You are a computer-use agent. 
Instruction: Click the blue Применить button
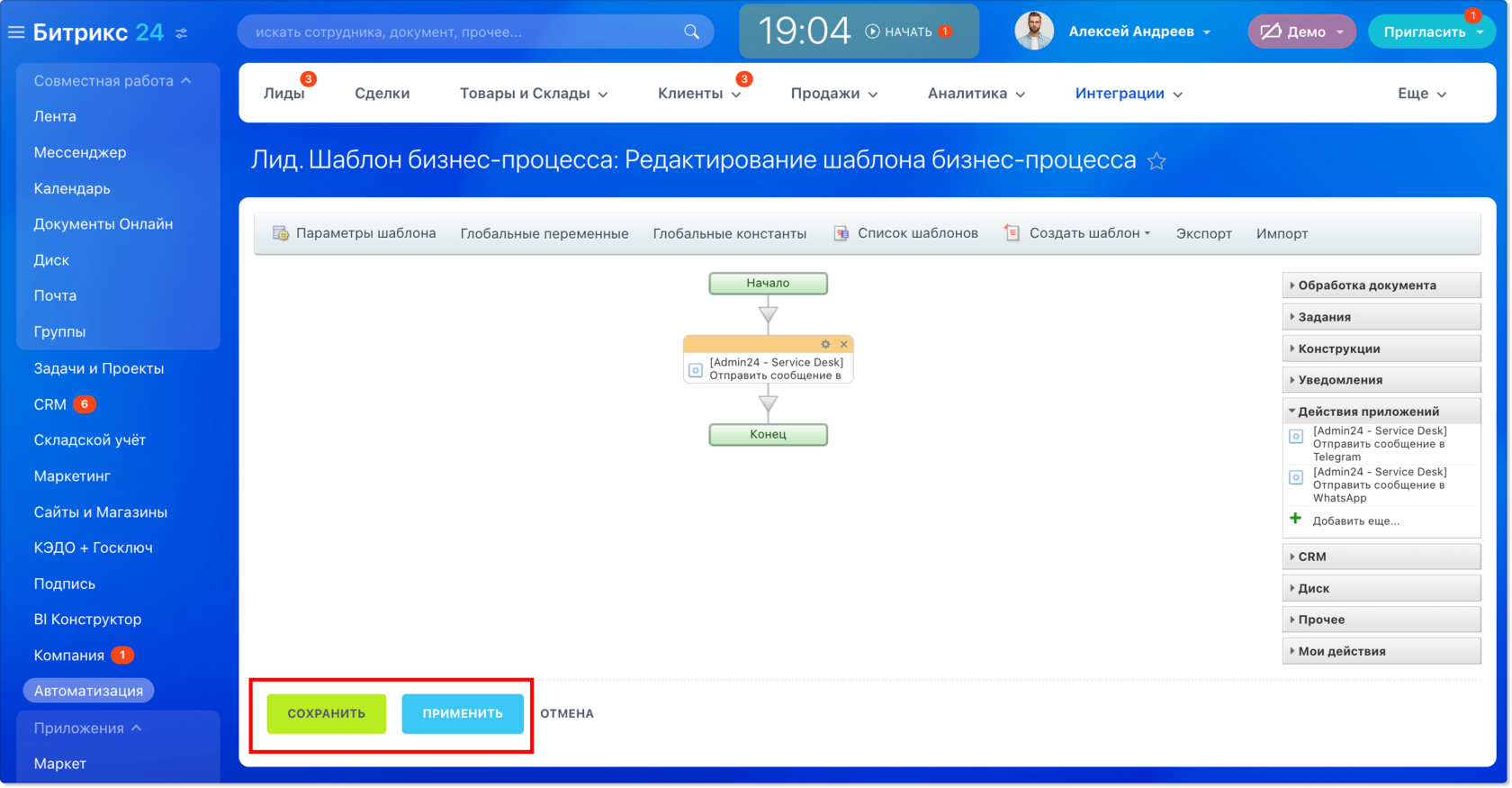tap(463, 713)
